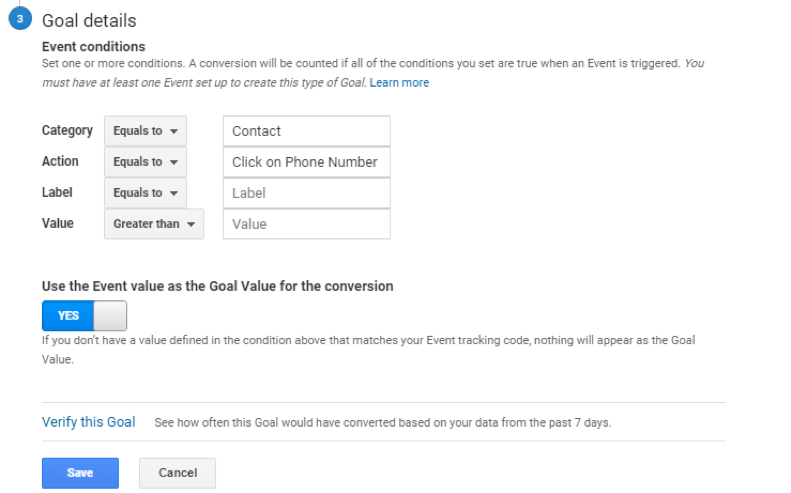791x493 pixels.
Task: Click the grey handle of the YES switch
Action: [x=110, y=316]
